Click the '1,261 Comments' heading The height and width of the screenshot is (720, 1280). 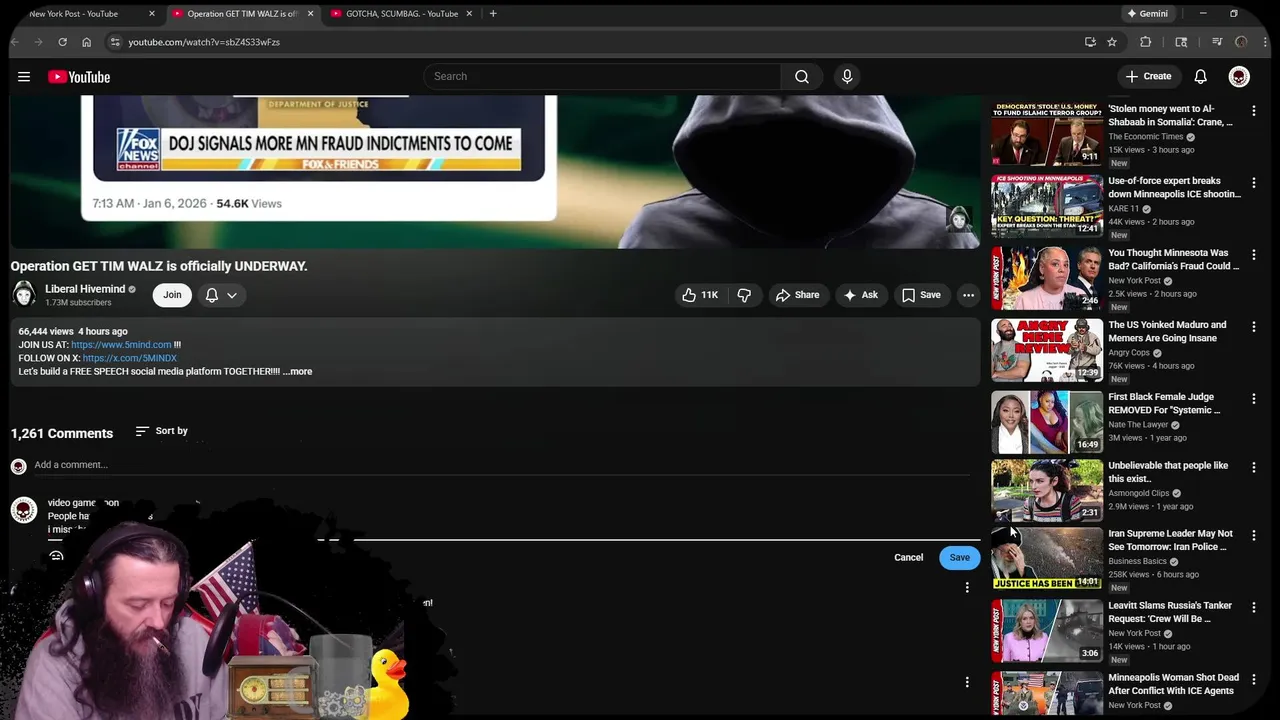[62, 434]
